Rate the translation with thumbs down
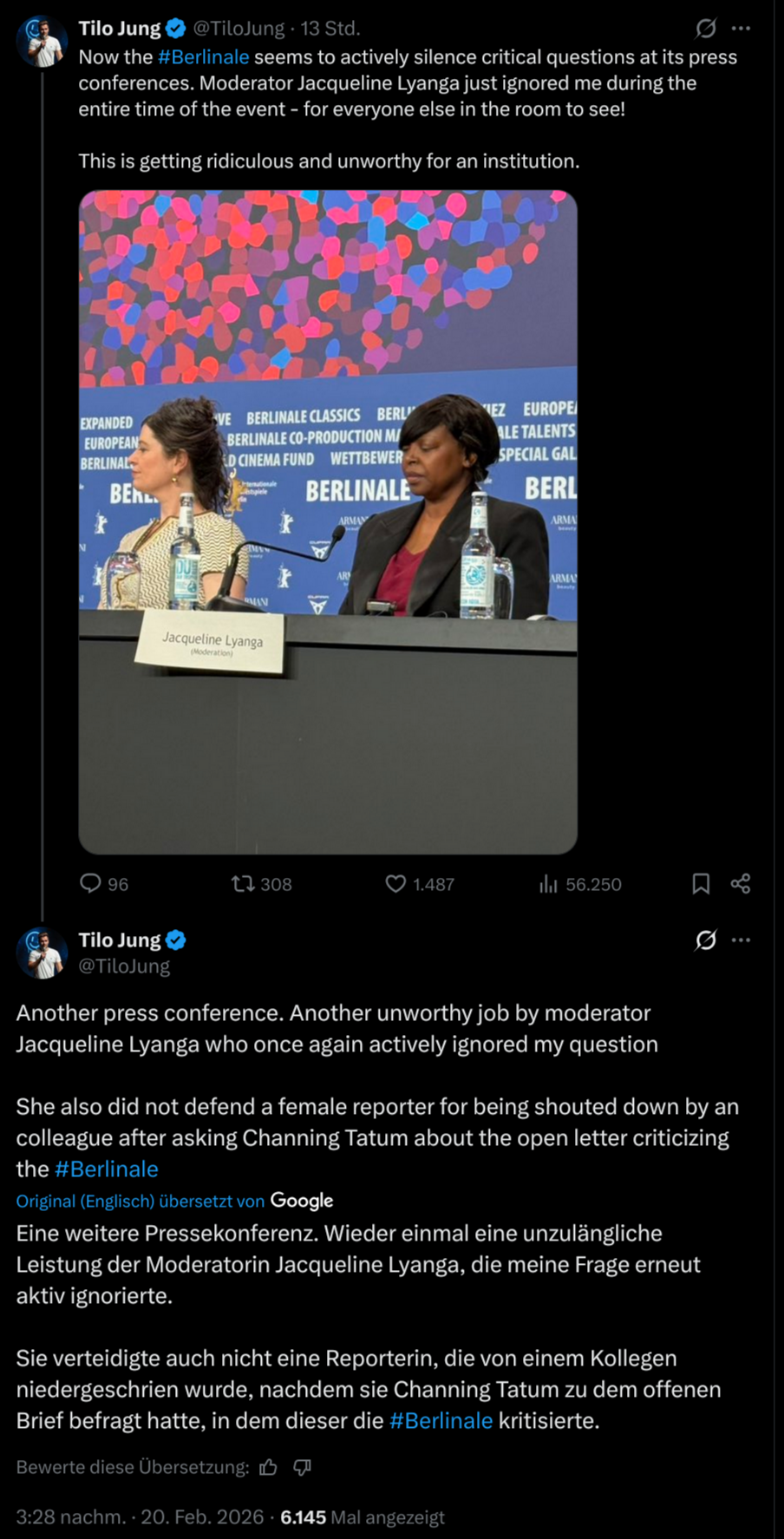The image size is (784, 1539). coord(302,1467)
